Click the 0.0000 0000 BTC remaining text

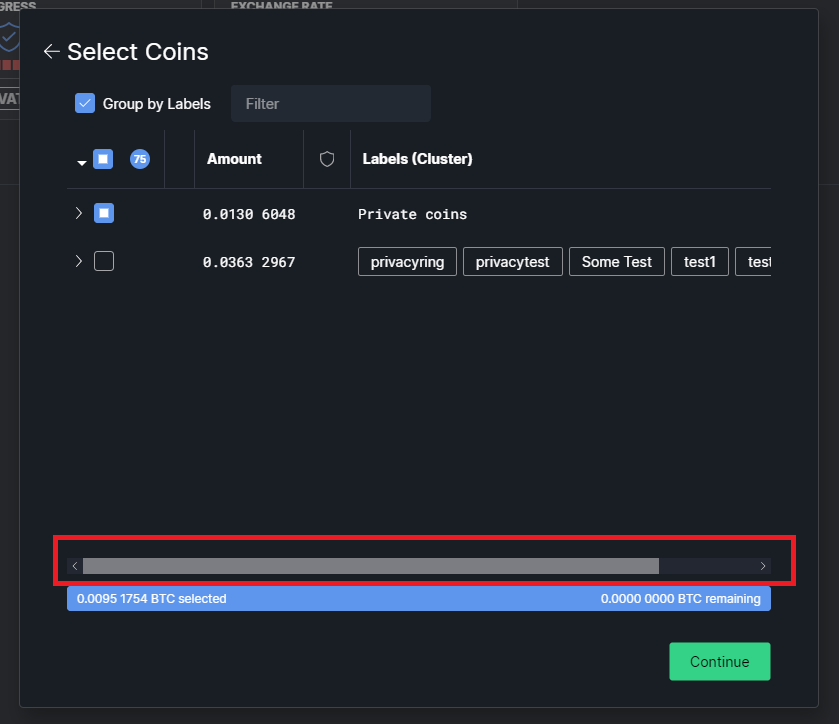681,598
